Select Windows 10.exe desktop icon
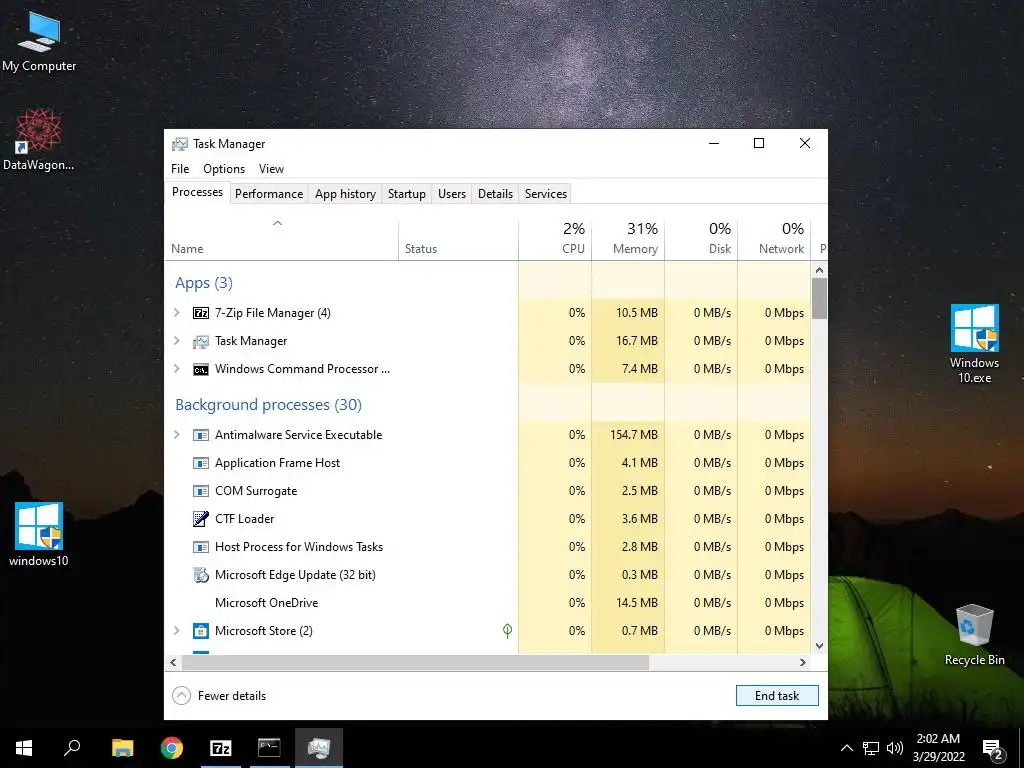The image size is (1024, 768). 974,344
